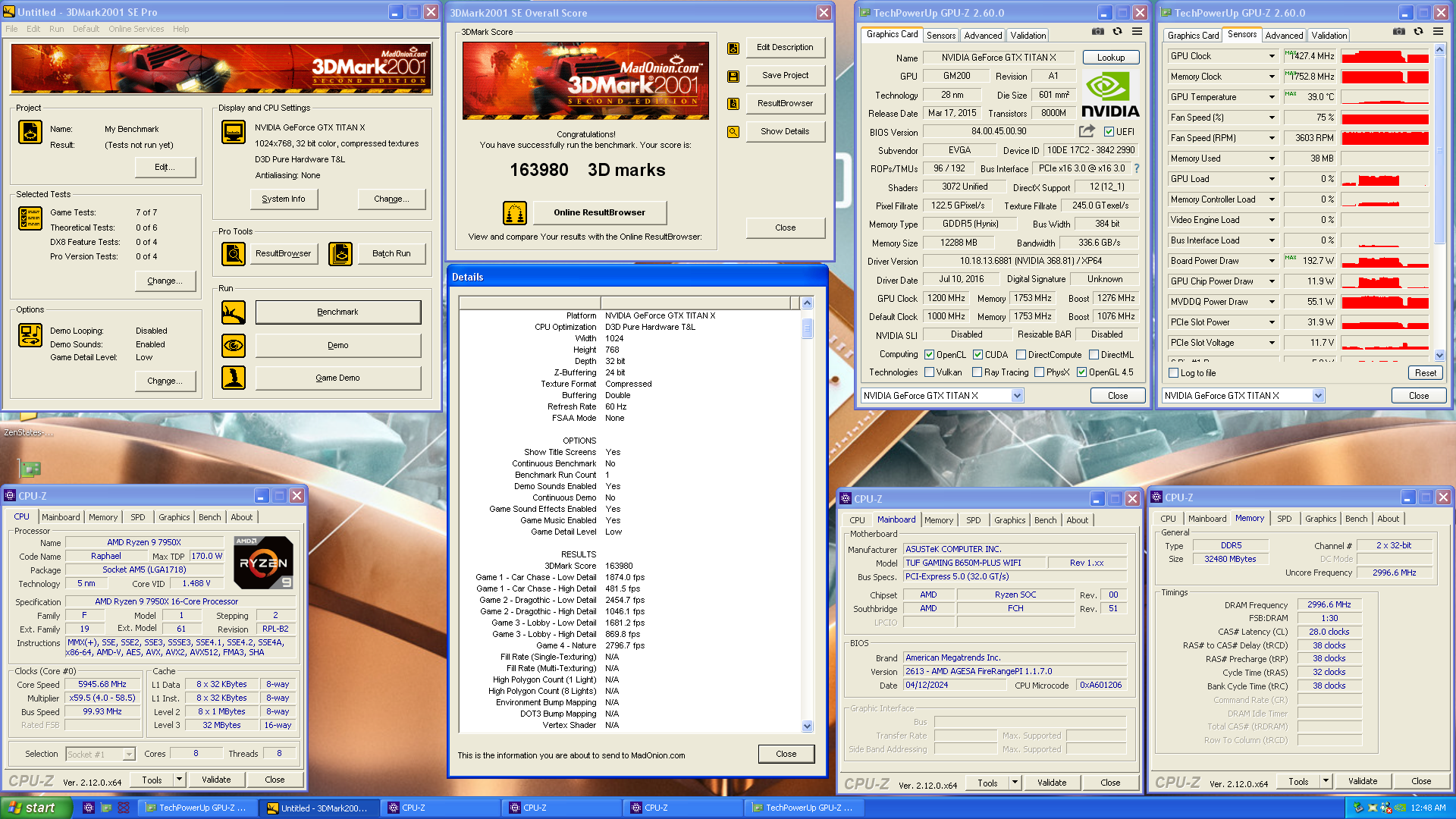Toggle the Vulkan checkbox
This screenshot has height=819, width=1456.
pyautogui.click(x=929, y=372)
